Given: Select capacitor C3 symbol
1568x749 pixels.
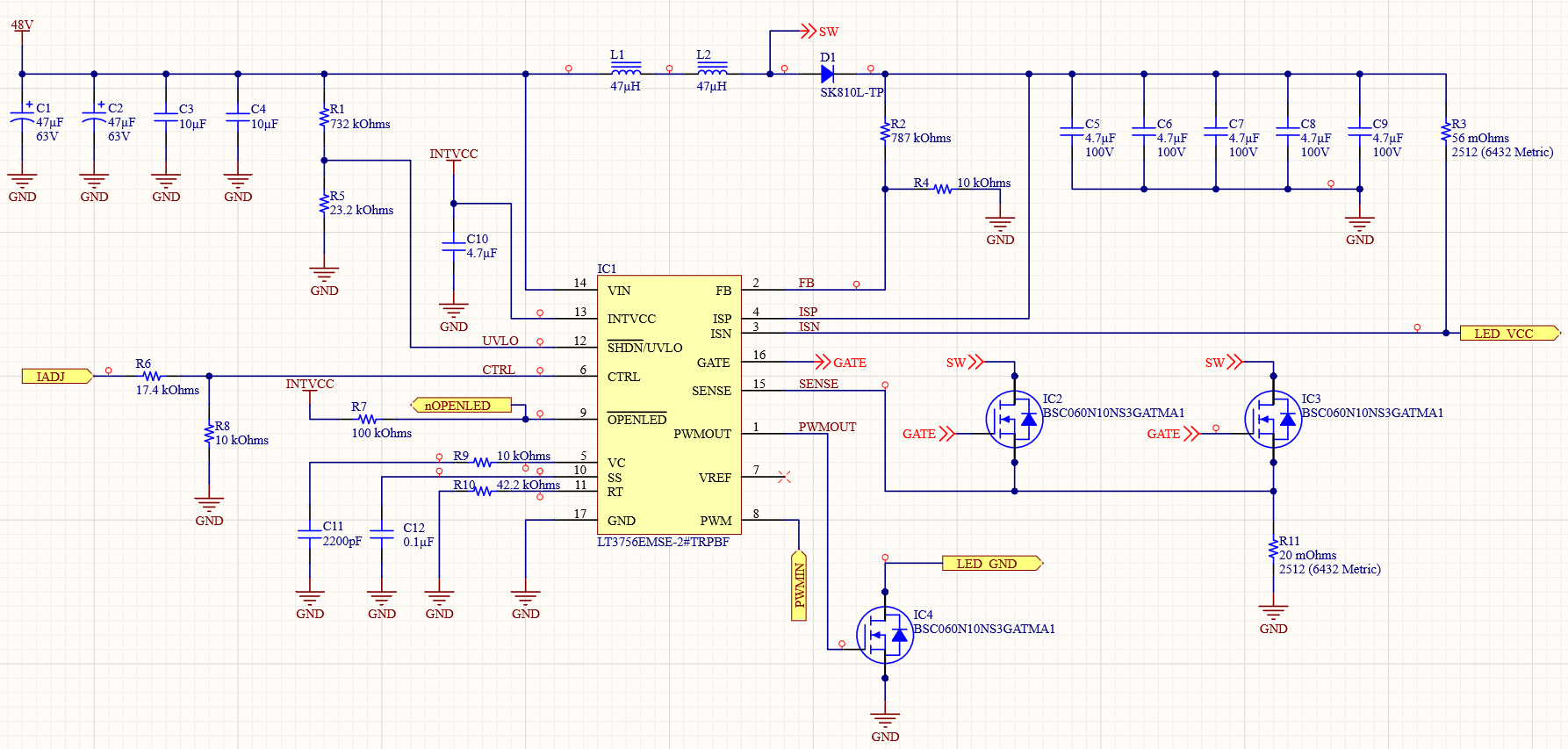Looking at the screenshot, I should (x=166, y=118).
